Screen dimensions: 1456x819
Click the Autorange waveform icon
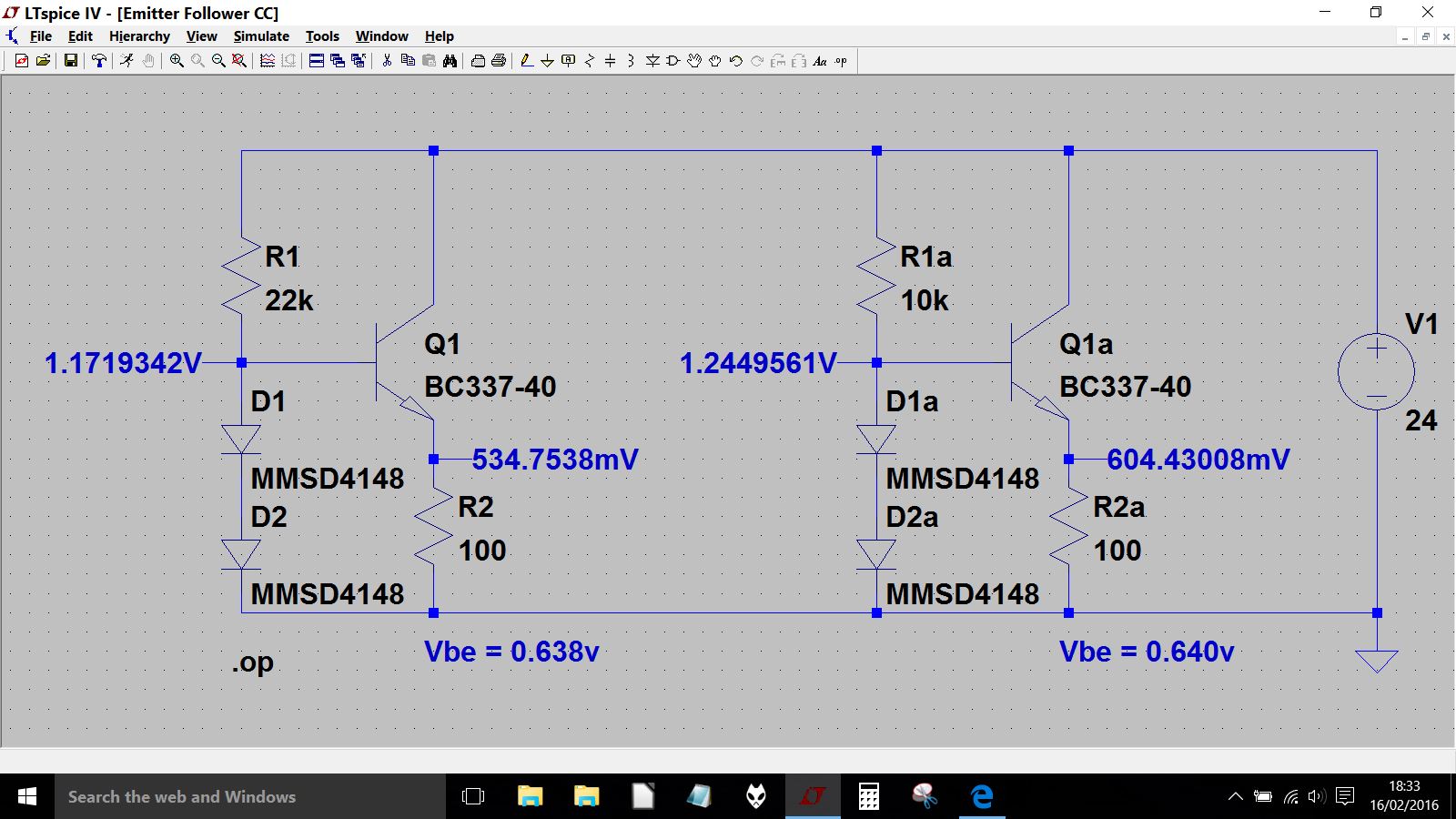[268, 61]
